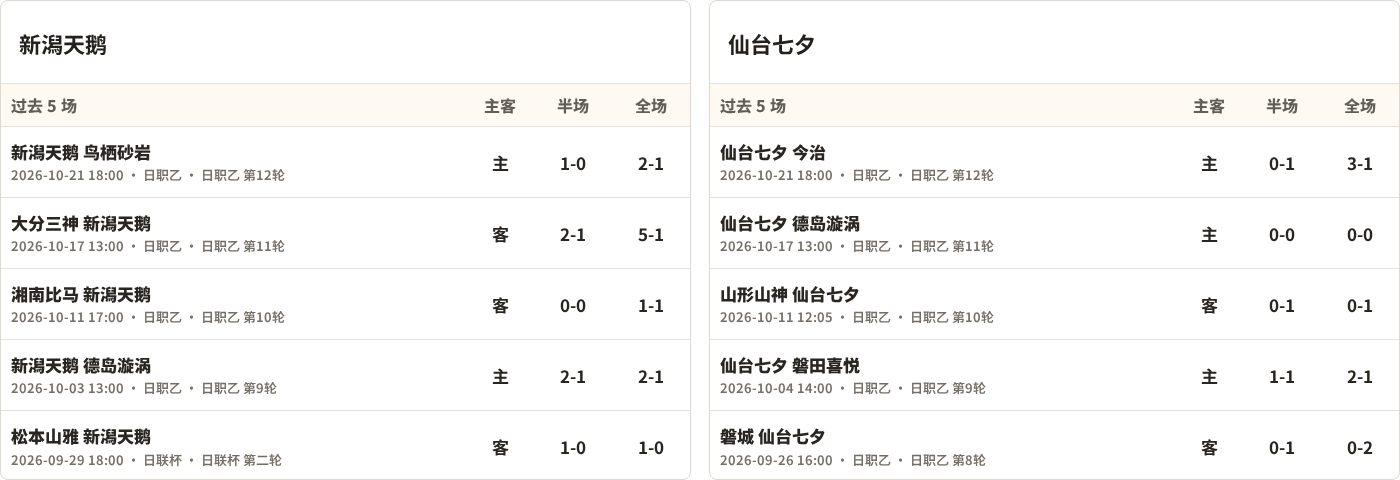This screenshot has height=480, width=1400.
Task: Open the 磐城 仙台七夕 match
Action: tap(1054, 446)
